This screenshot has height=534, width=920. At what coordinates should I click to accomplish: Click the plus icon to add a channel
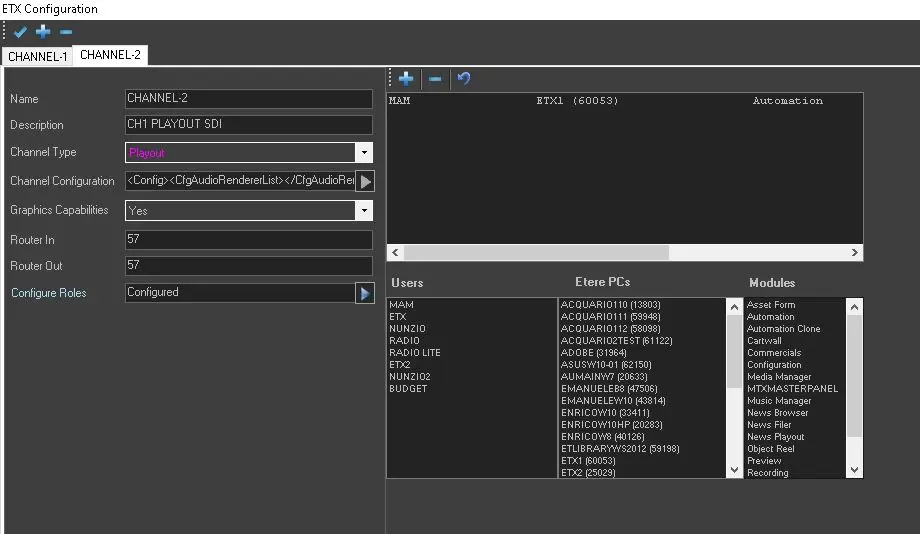pos(43,32)
